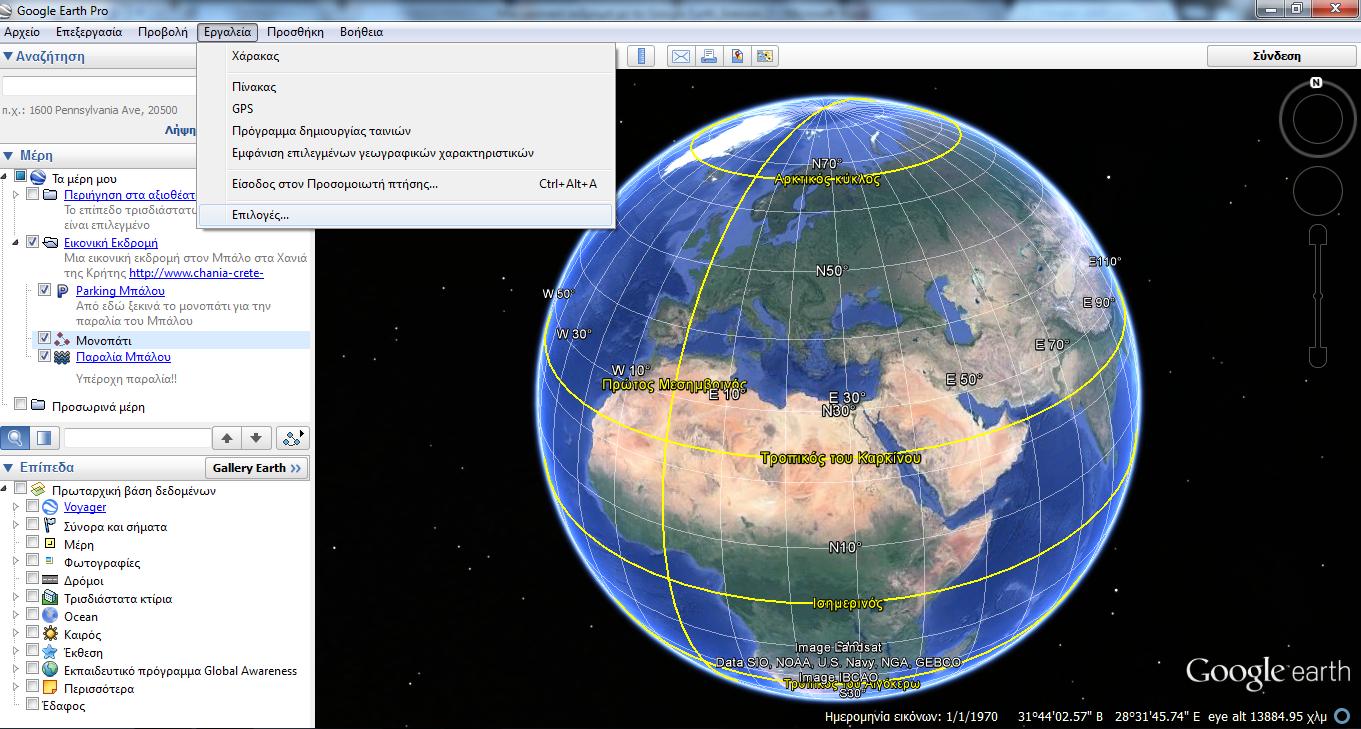Check the Πρωταρχική βάση δεδομένων checkbox
This screenshot has width=1361, height=729.
pos(20,489)
